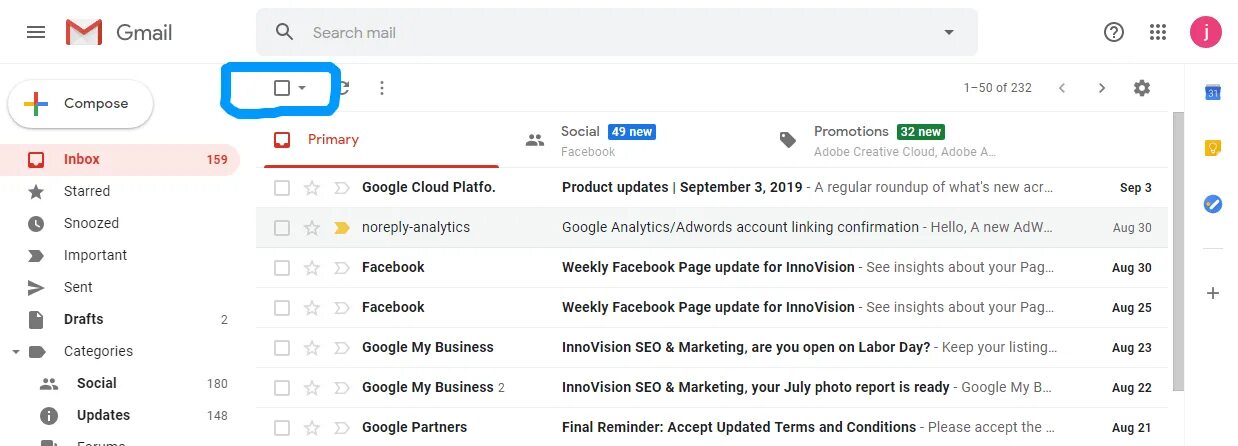This screenshot has height=446, width=1238.
Task: Open Google Tasks side panel icon
Action: click(x=1212, y=204)
